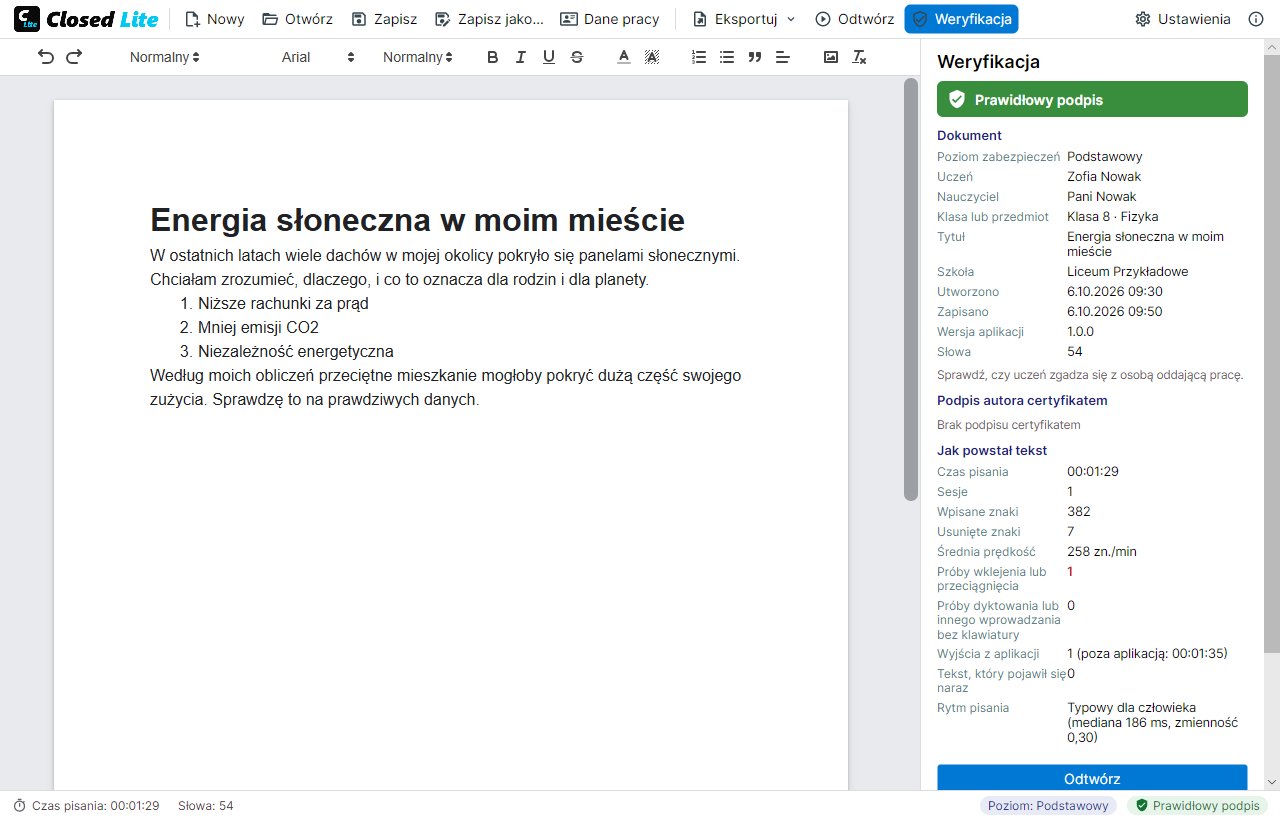Image resolution: width=1280 pixels, height=820 pixels.
Task: Click the Prawidłowy podpis green banner
Action: point(1092,99)
